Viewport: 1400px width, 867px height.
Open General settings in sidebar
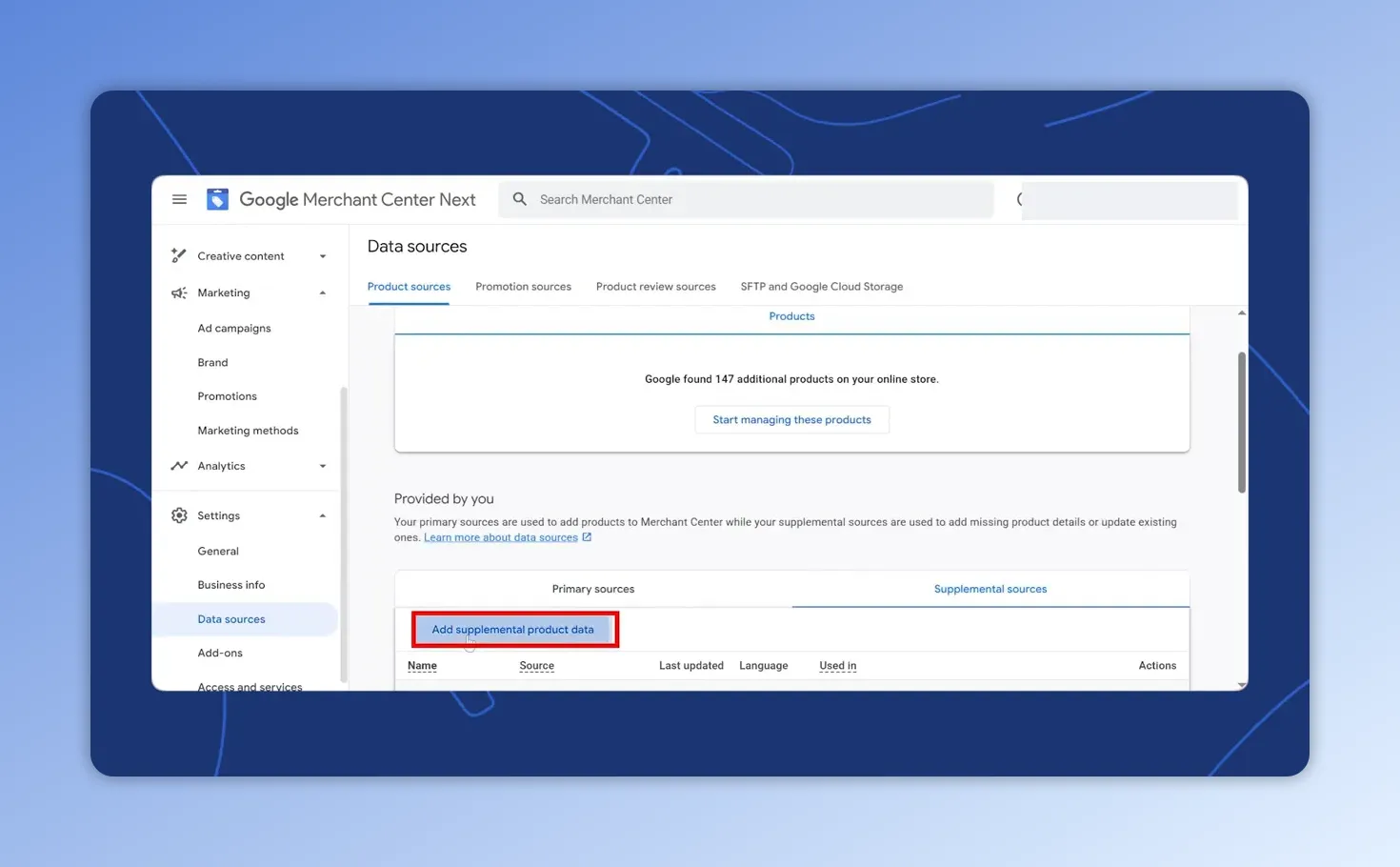pos(218,552)
